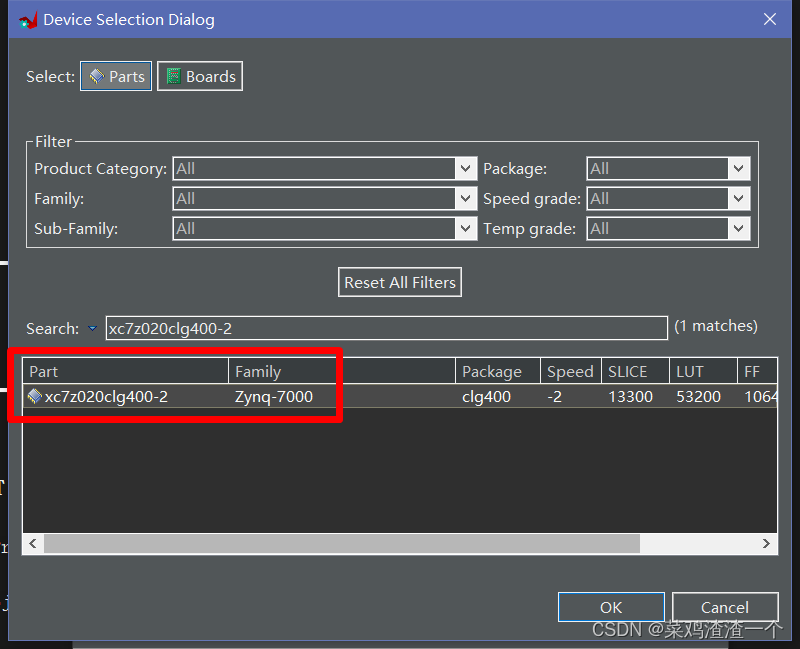Click Reset All Filters button
The image size is (800, 649).
pyautogui.click(x=399, y=282)
